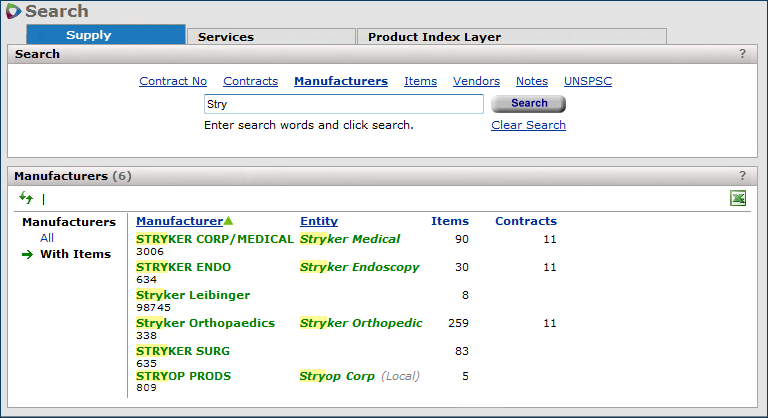Open help for the Manufacturers panel

[x=742, y=175]
